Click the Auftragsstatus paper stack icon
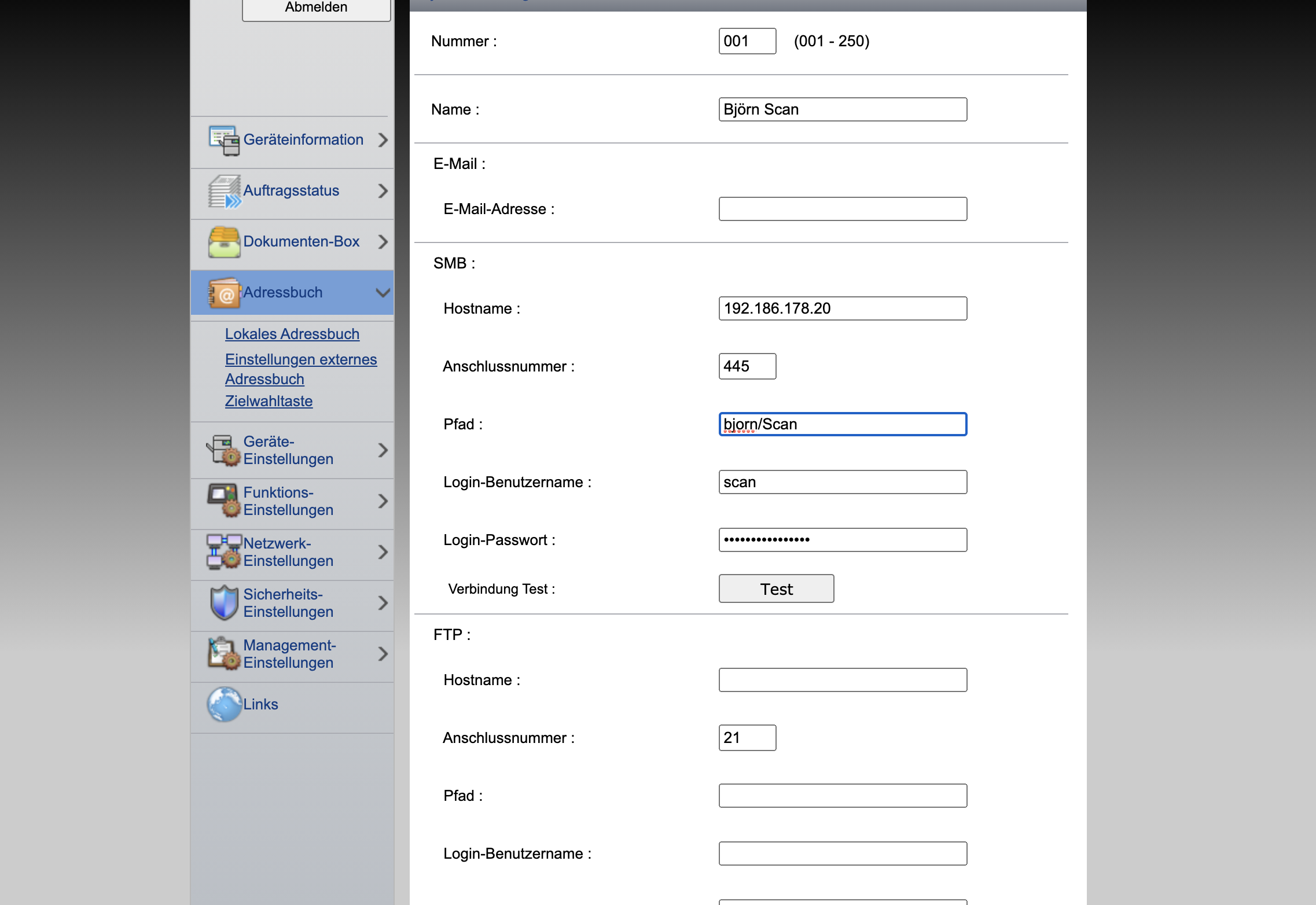Viewport: 1316px width, 905px height. coord(223,192)
